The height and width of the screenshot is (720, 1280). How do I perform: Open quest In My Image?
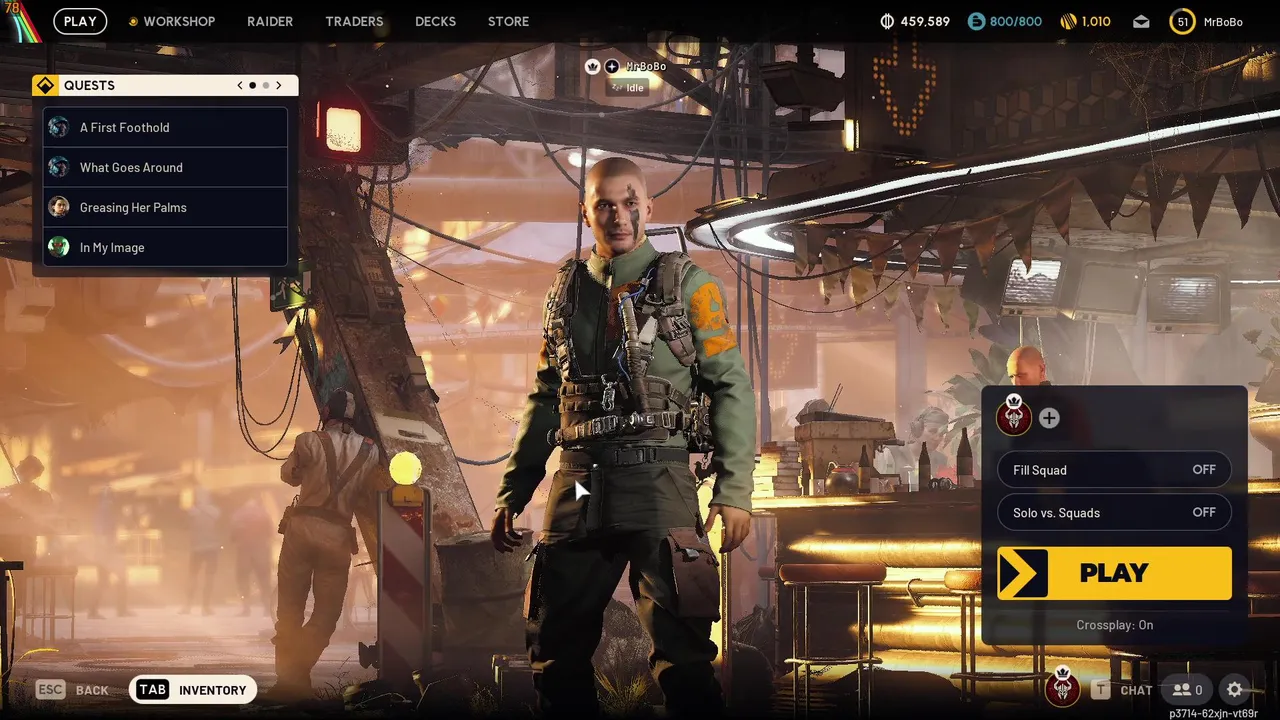point(165,247)
